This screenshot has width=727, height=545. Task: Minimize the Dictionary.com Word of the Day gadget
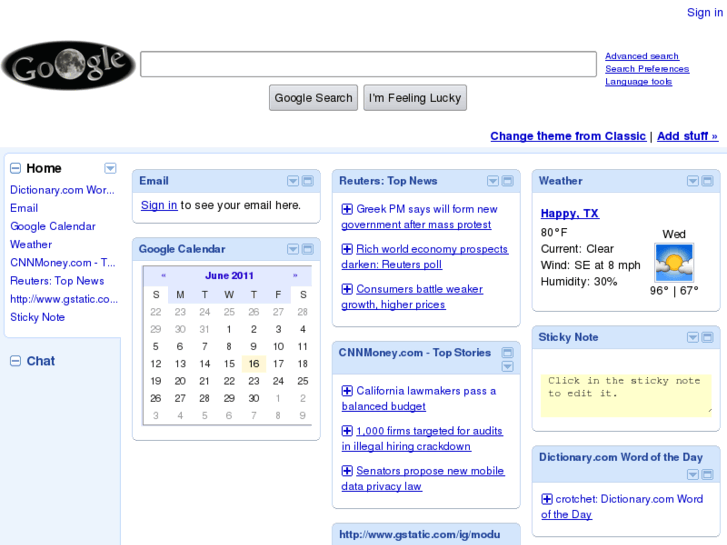(x=708, y=474)
